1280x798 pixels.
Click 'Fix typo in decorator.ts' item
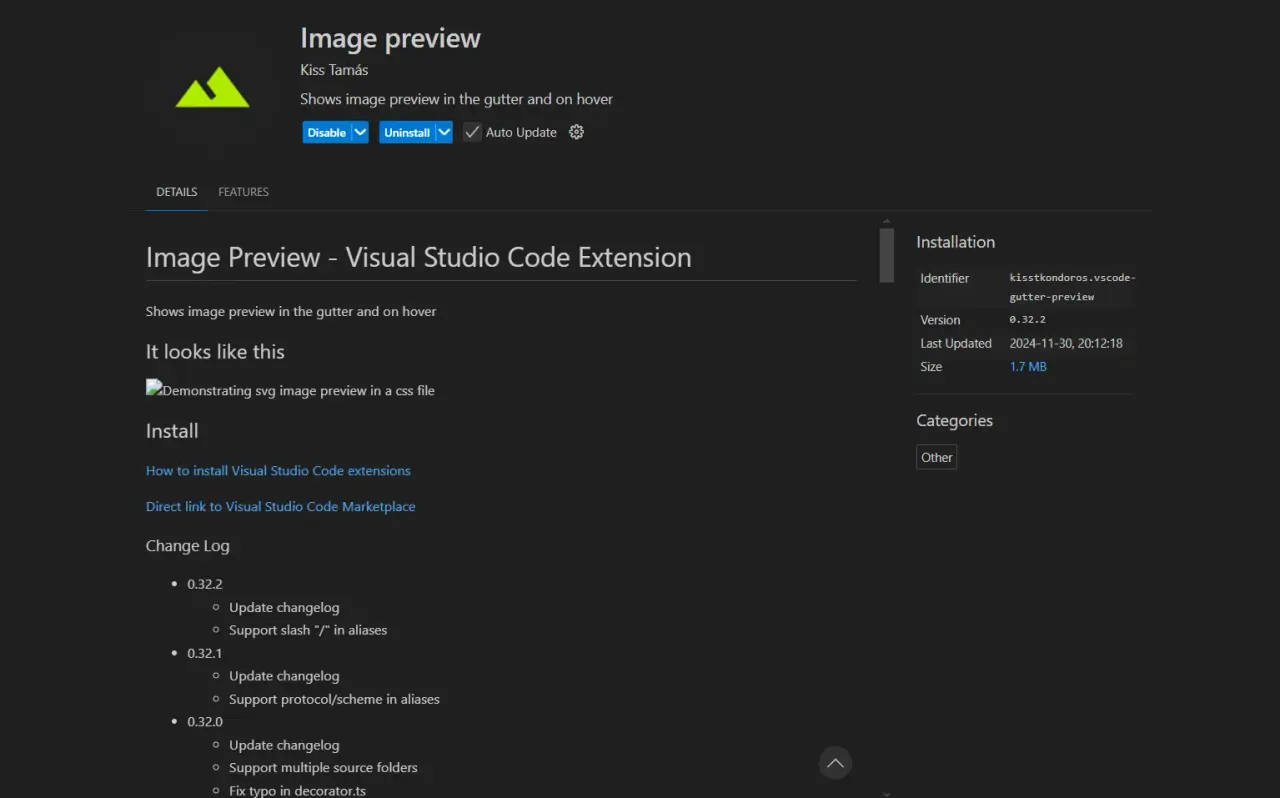(297, 790)
